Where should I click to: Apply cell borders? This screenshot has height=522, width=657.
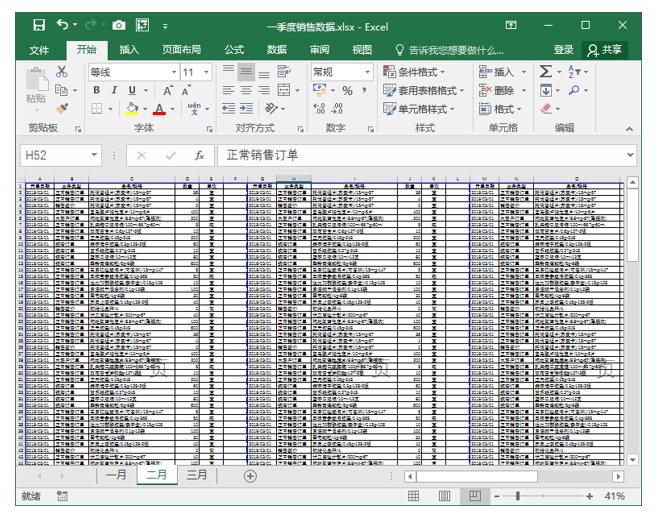coord(97,109)
